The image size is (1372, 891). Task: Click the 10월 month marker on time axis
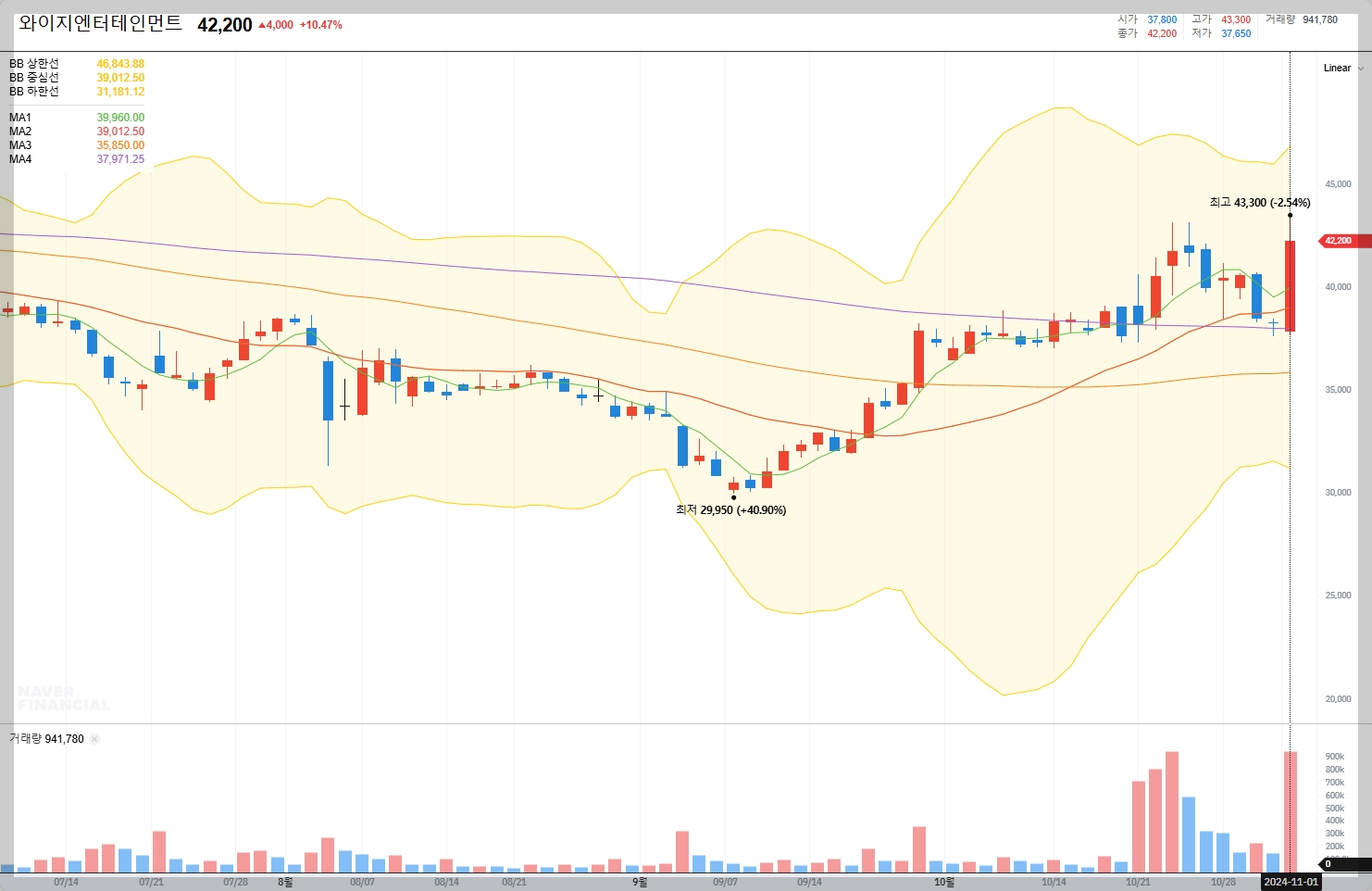[944, 882]
